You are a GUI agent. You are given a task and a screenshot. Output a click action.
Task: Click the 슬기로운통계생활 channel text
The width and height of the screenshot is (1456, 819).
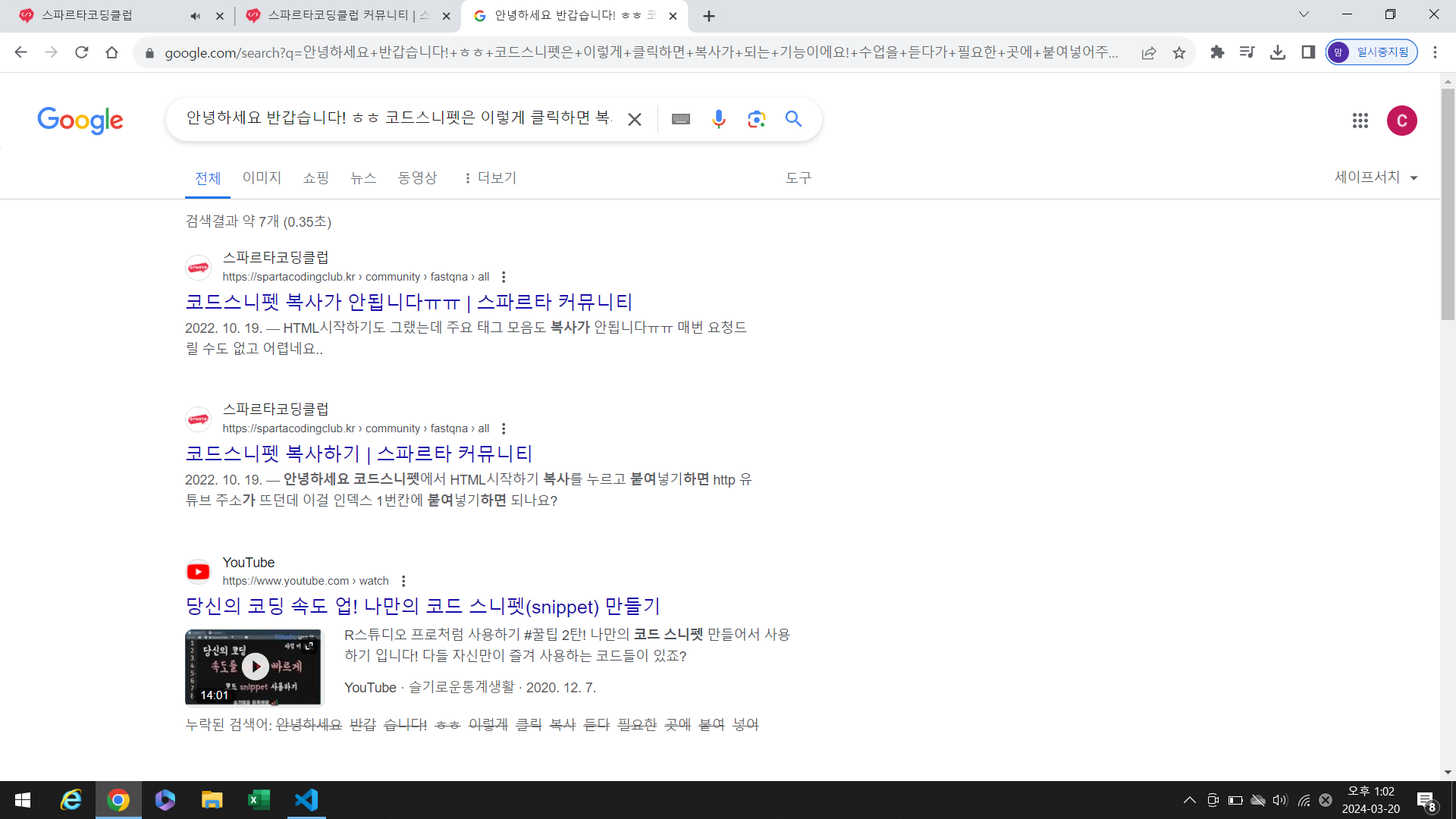(461, 687)
